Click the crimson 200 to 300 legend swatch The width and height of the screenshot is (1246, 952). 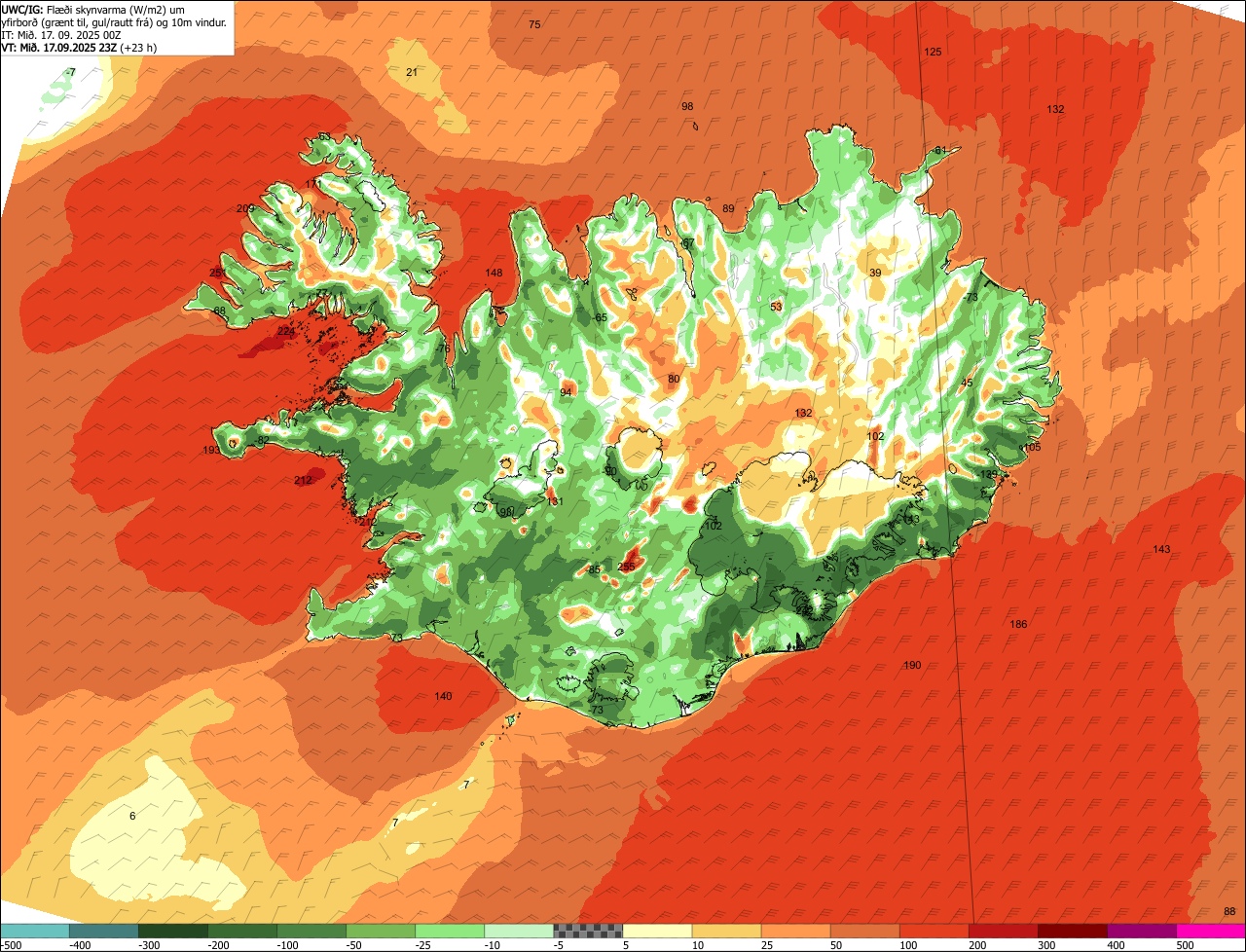(x=1002, y=931)
